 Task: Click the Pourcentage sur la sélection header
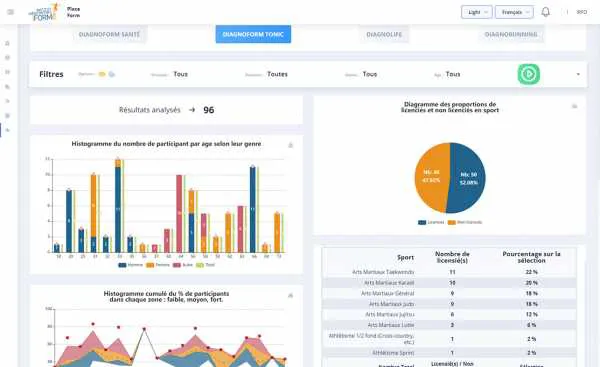click(x=531, y=257)
